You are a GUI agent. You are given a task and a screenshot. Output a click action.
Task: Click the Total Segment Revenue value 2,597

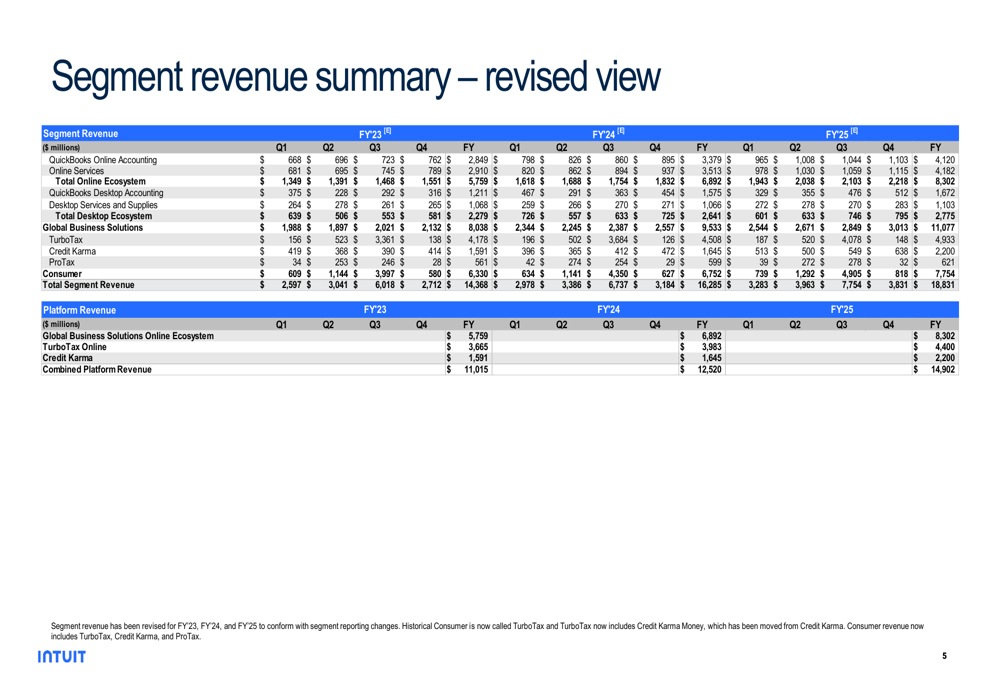(291, 285)
